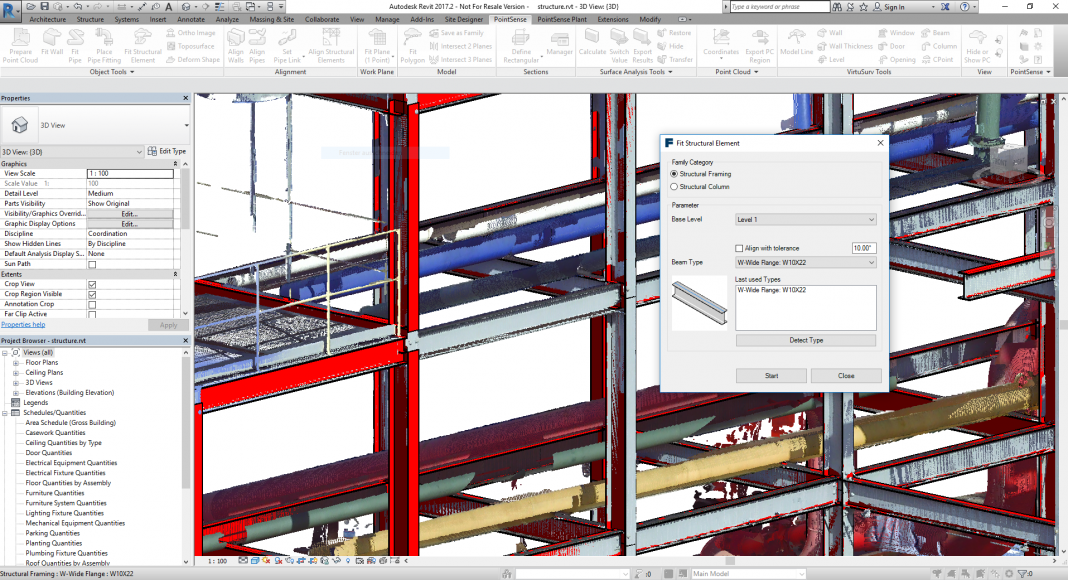Click the tolerance value field showing 10.00"
Viewport: 1068px width, 580px height.
(864, 248)
